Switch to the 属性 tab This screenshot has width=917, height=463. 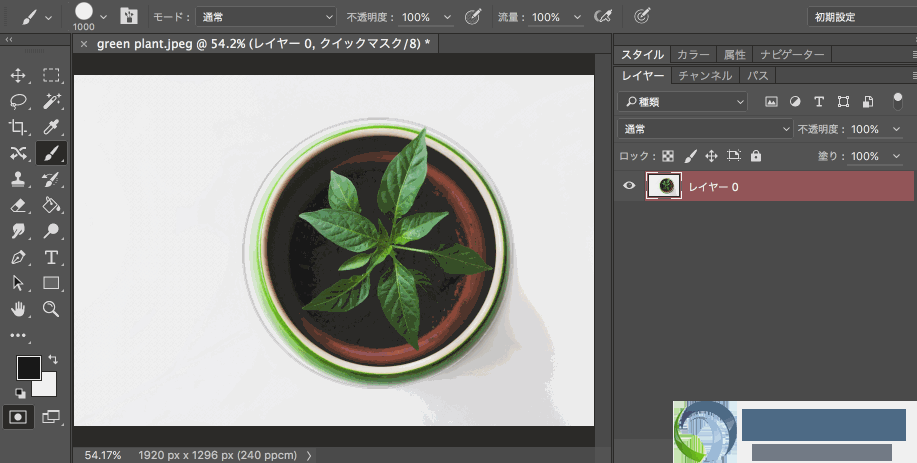[x=735, y=54]
